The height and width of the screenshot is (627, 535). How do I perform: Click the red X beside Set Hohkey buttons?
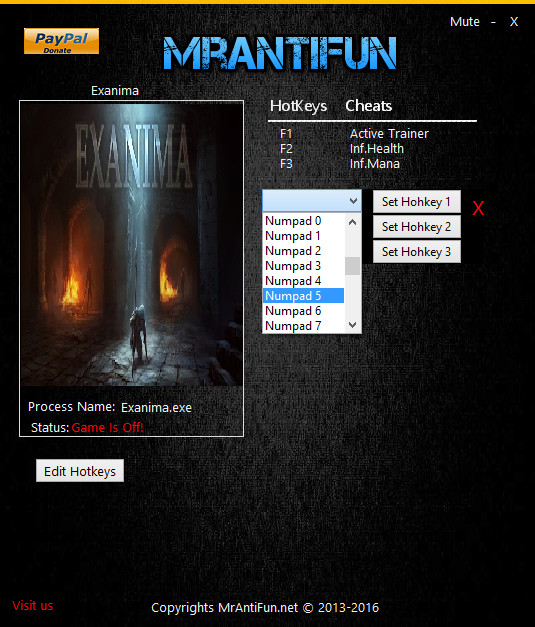[478, 208]
